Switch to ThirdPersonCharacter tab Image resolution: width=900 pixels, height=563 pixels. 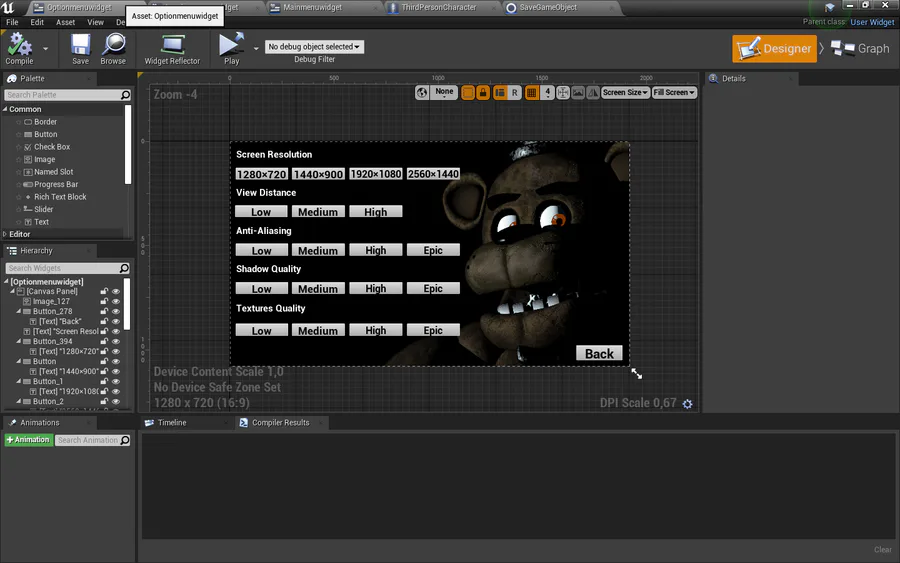[x=439, y=7]
